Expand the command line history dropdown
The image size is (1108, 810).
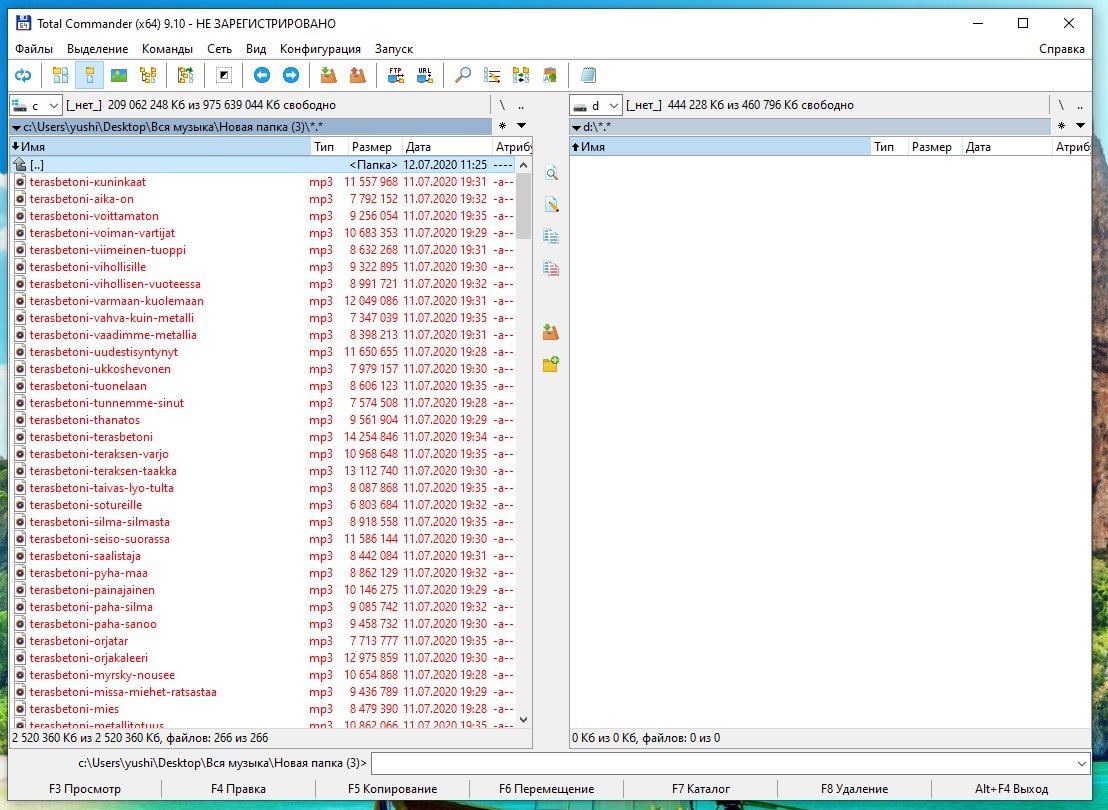1079,764
